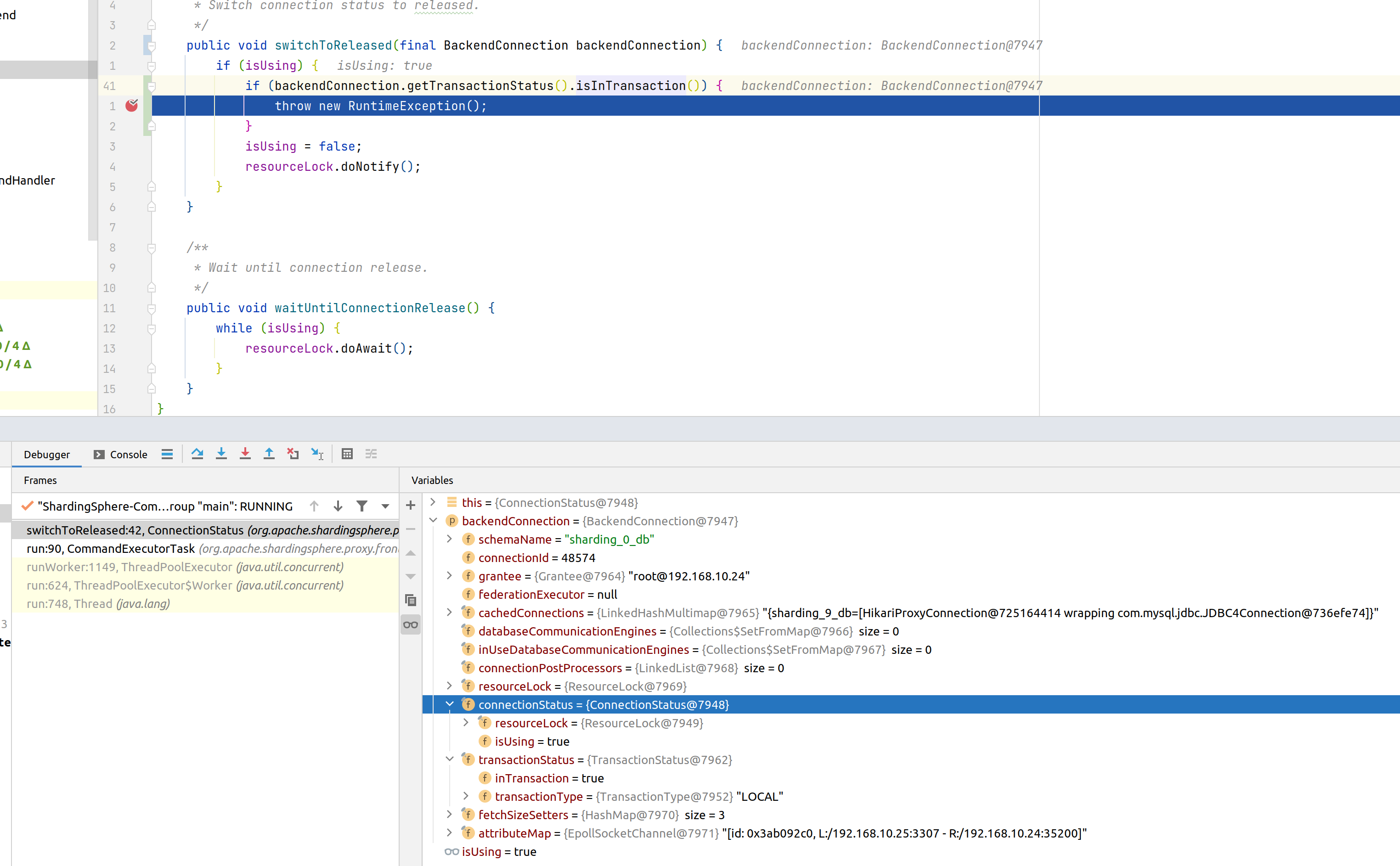Select next frame with the down arrow
1400x866 pixels.
pos(338,506)
